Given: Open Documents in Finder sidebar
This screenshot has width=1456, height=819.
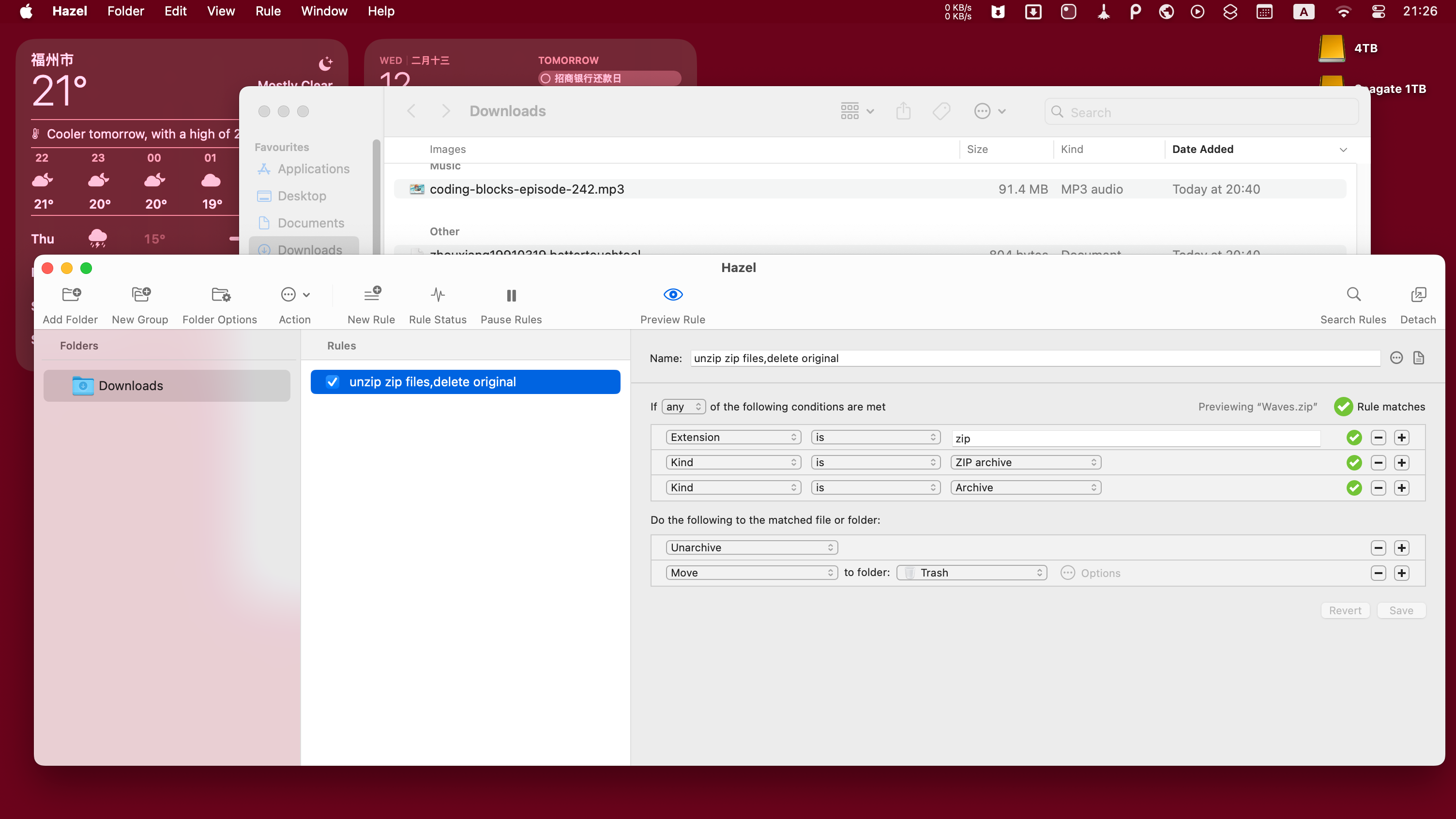Looking at the screenshot, I should point(301,223).
